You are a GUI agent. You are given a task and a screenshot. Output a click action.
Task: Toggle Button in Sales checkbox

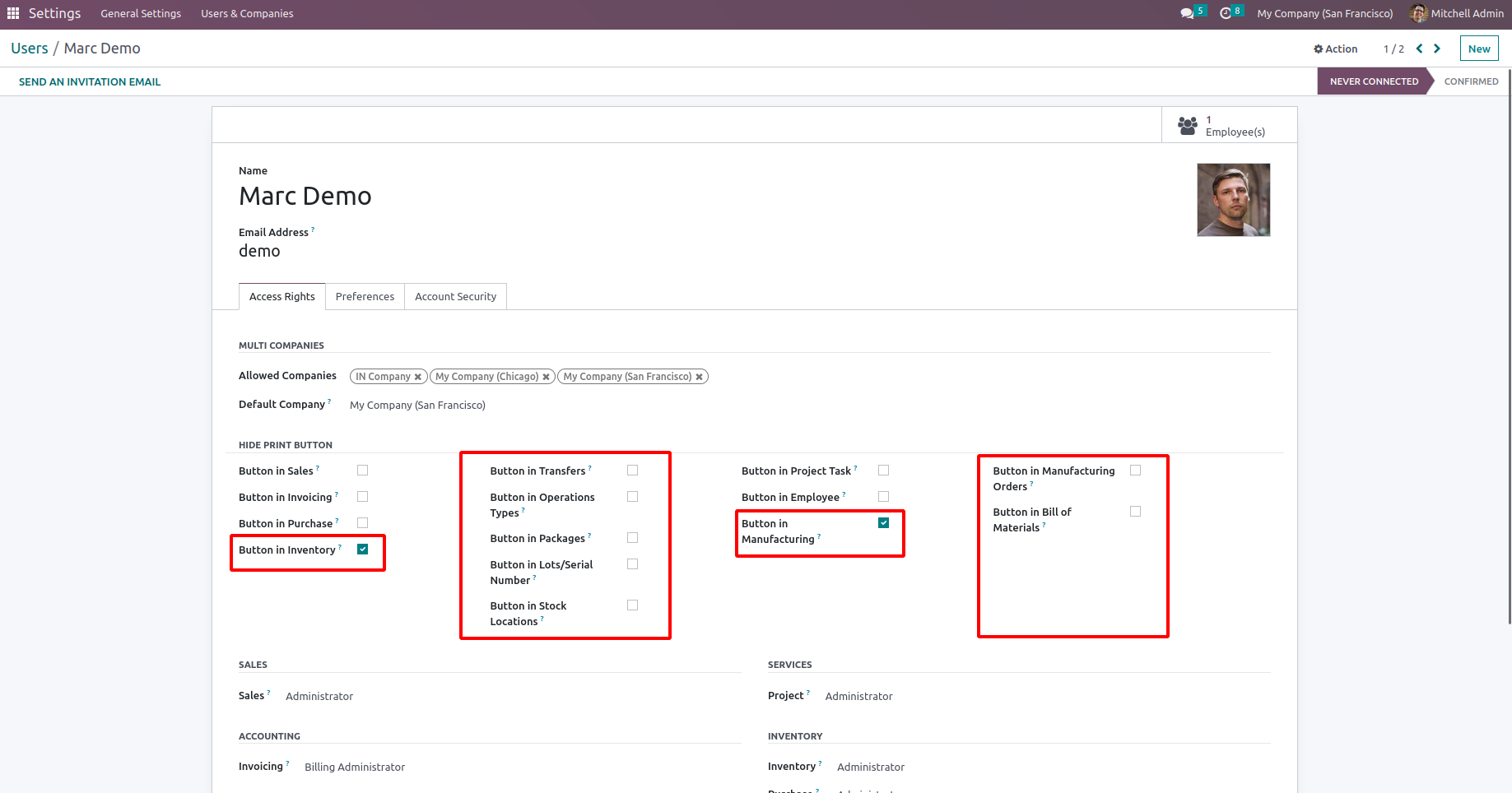pyautogui.click(x=362, y=471)
